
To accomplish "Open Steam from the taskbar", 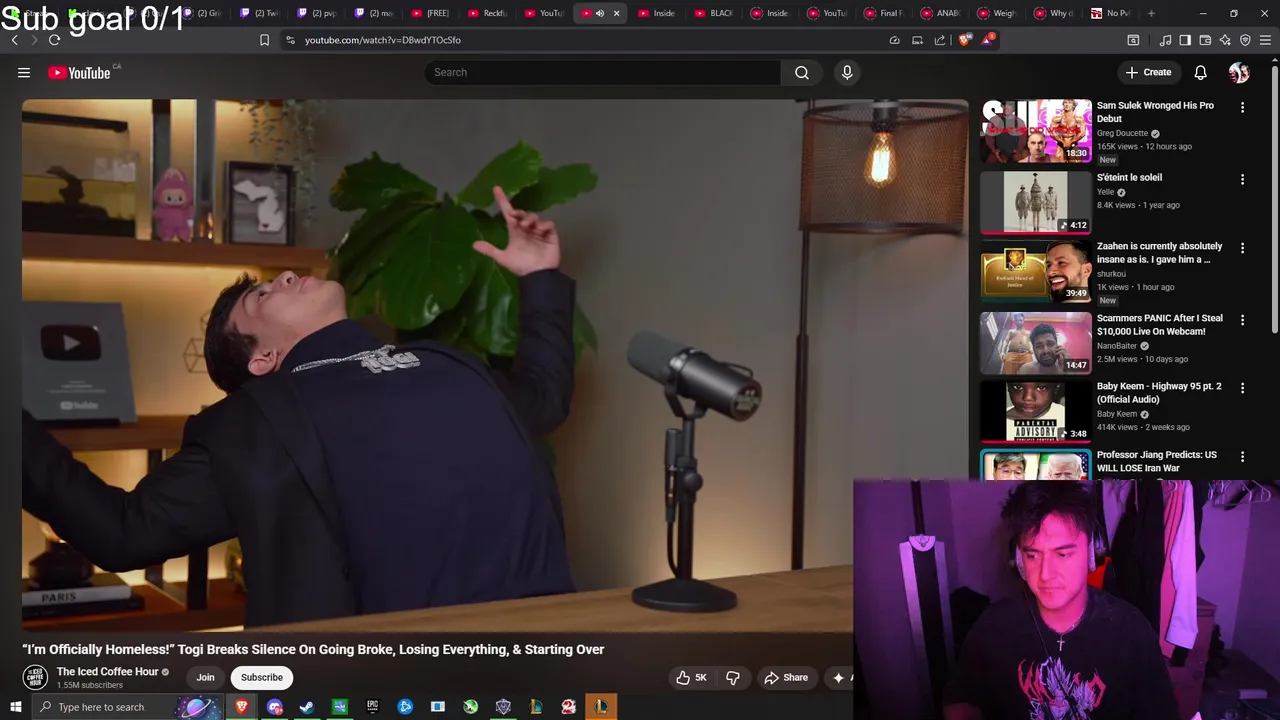I will pyautogui.click(x=307, y=707).
